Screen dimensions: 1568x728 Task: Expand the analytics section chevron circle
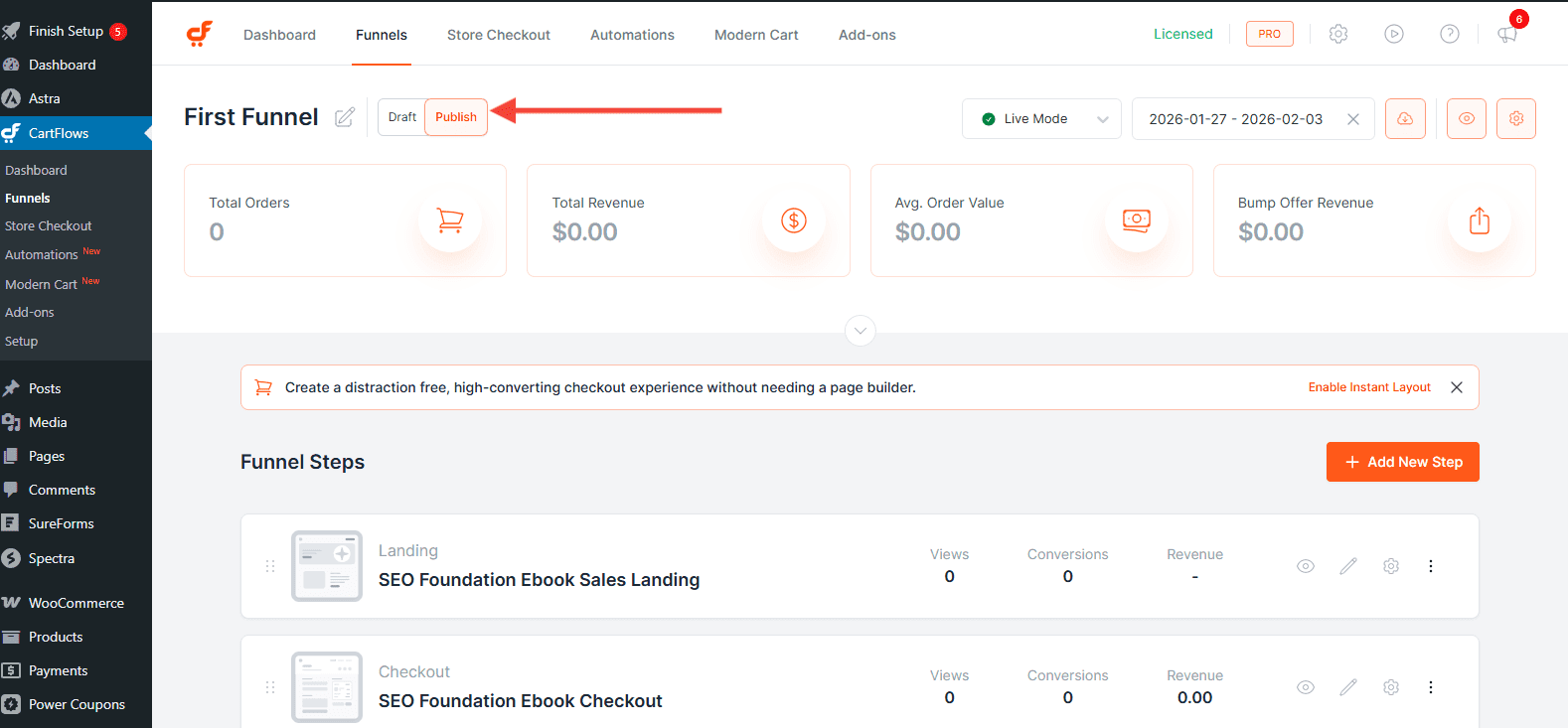tap(861, 330)
